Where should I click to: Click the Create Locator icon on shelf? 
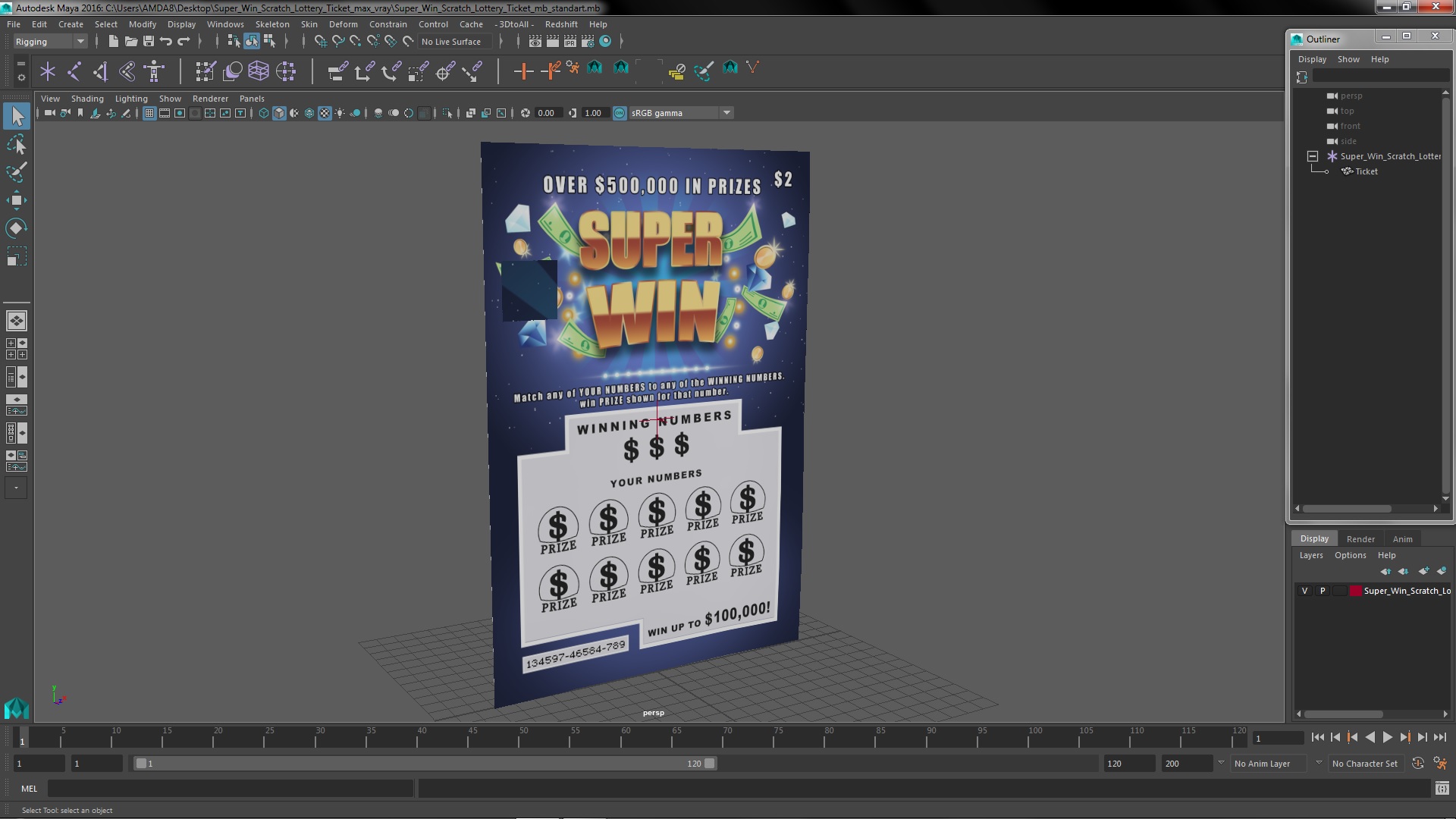tap(48, 71)
